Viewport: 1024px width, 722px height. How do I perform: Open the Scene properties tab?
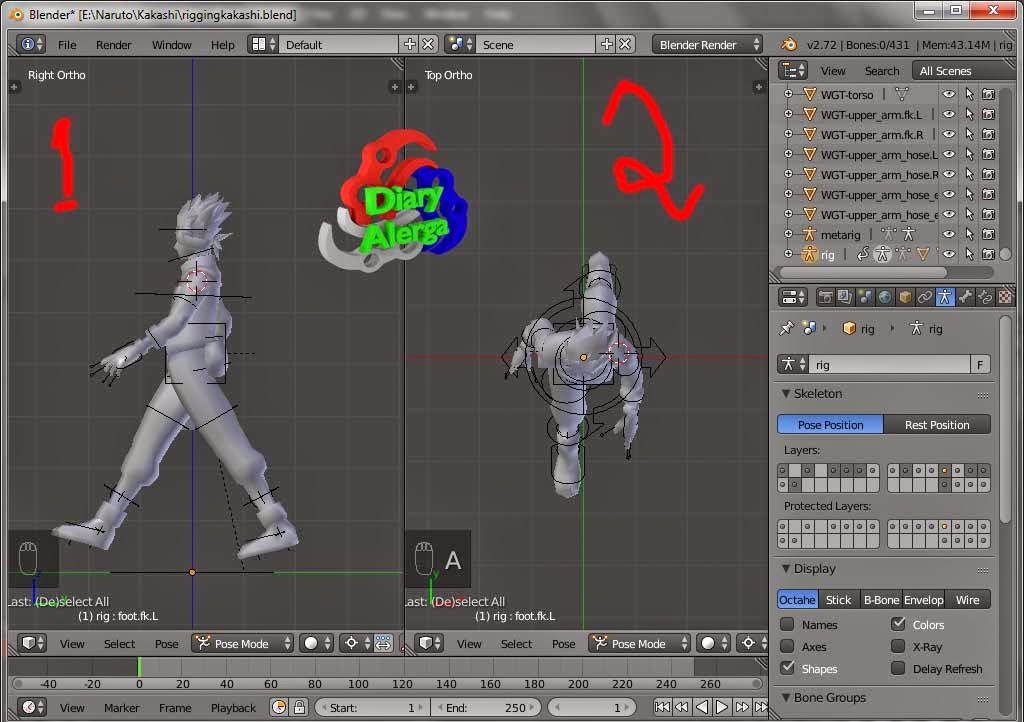coord(865,297)
